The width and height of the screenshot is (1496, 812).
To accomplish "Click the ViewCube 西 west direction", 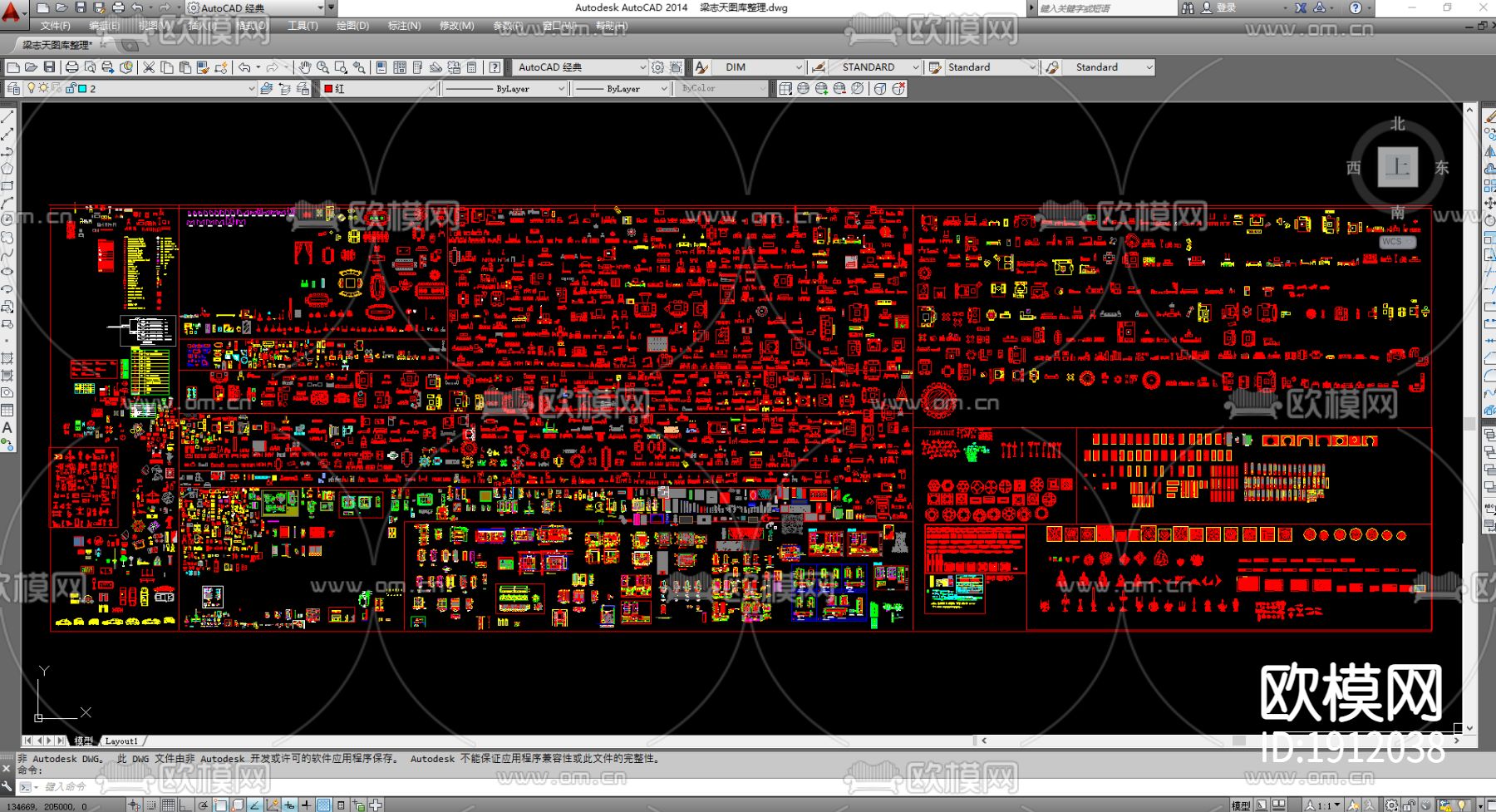I will (x=1354, y=168).
